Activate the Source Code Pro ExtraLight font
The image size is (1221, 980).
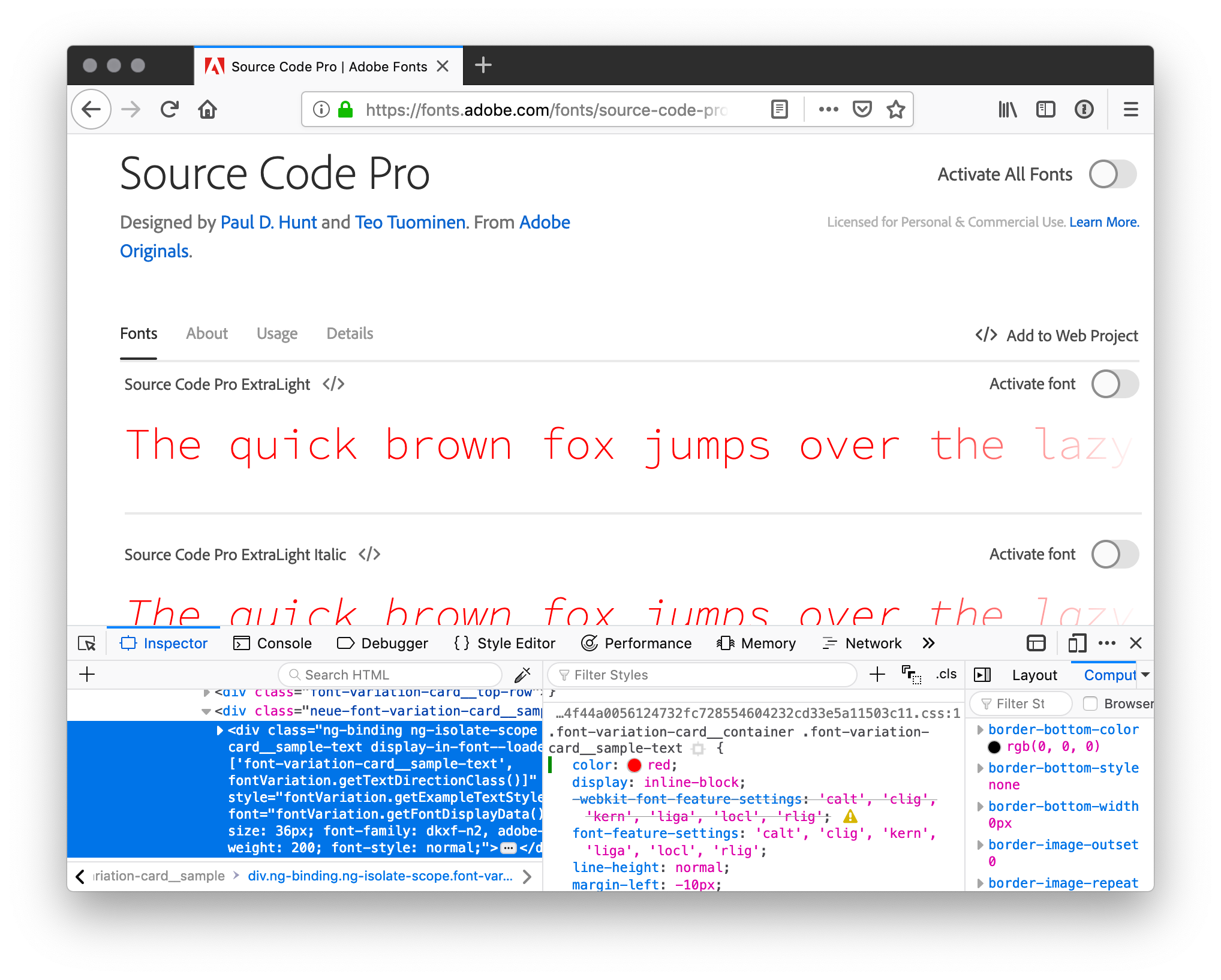[1114, 384]
